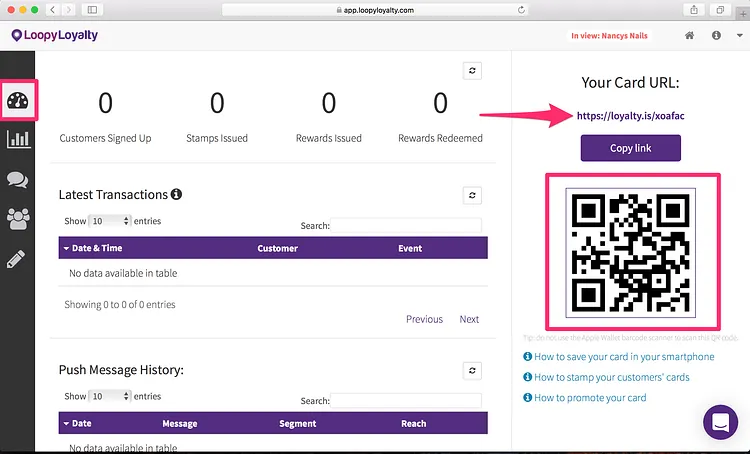
Task: Click the card QR code image
Action: 630,253
